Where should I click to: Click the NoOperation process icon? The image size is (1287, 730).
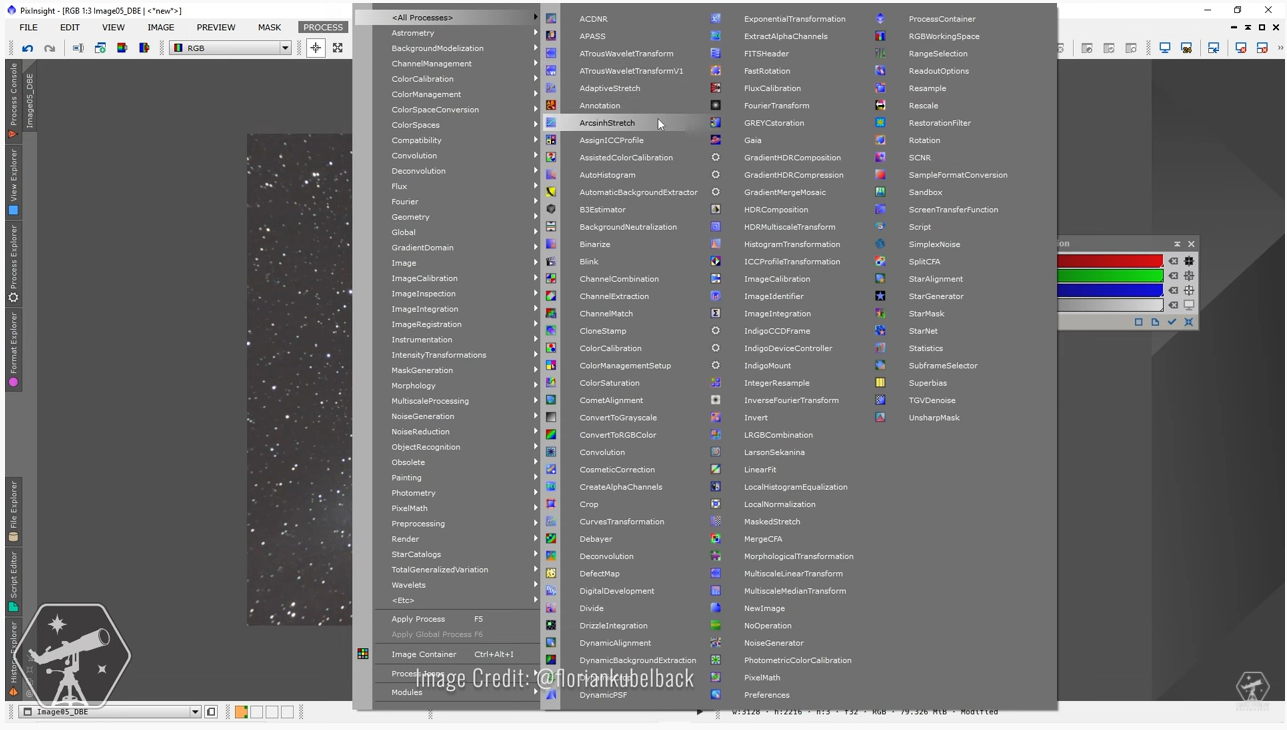(x=716, y=626)
